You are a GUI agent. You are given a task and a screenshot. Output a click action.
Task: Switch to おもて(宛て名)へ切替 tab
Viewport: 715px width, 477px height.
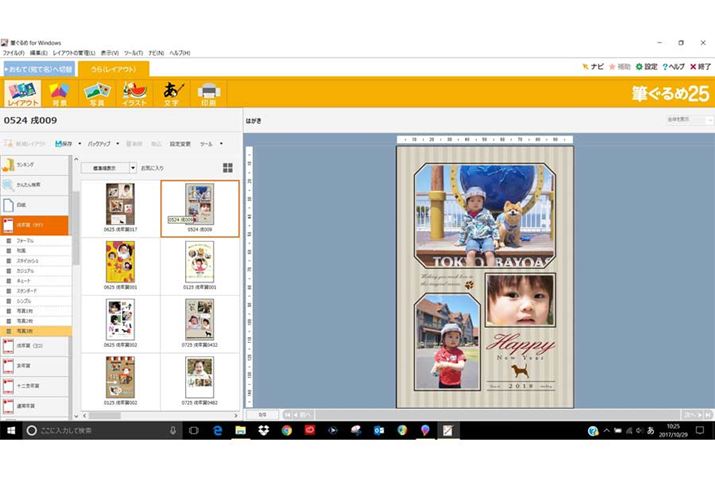pos(37,69)
